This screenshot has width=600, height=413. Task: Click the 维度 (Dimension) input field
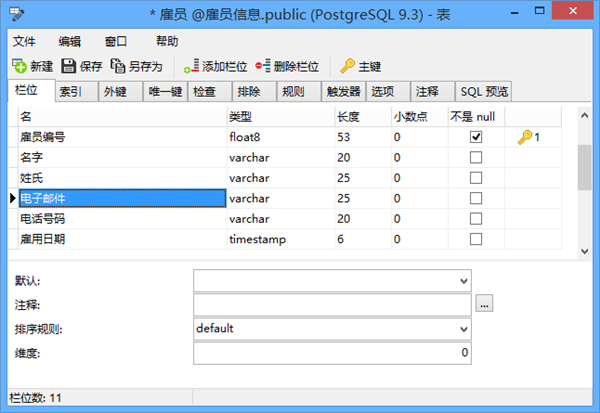[x=332, y=353]
